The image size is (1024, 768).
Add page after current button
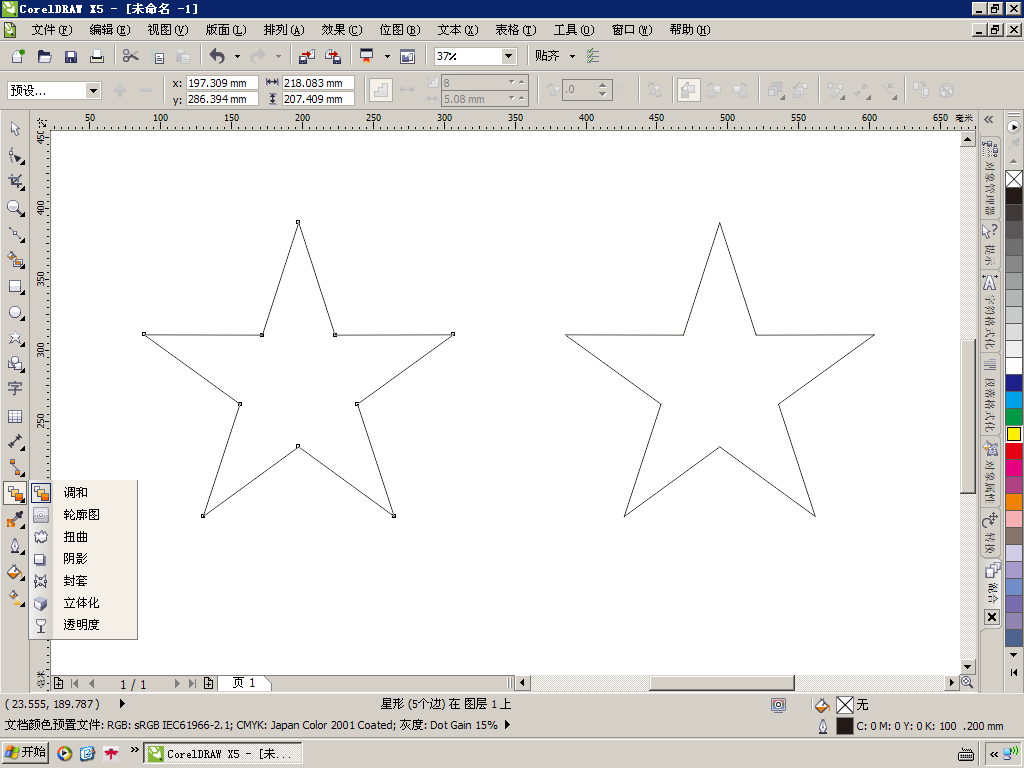click(208, 683)
